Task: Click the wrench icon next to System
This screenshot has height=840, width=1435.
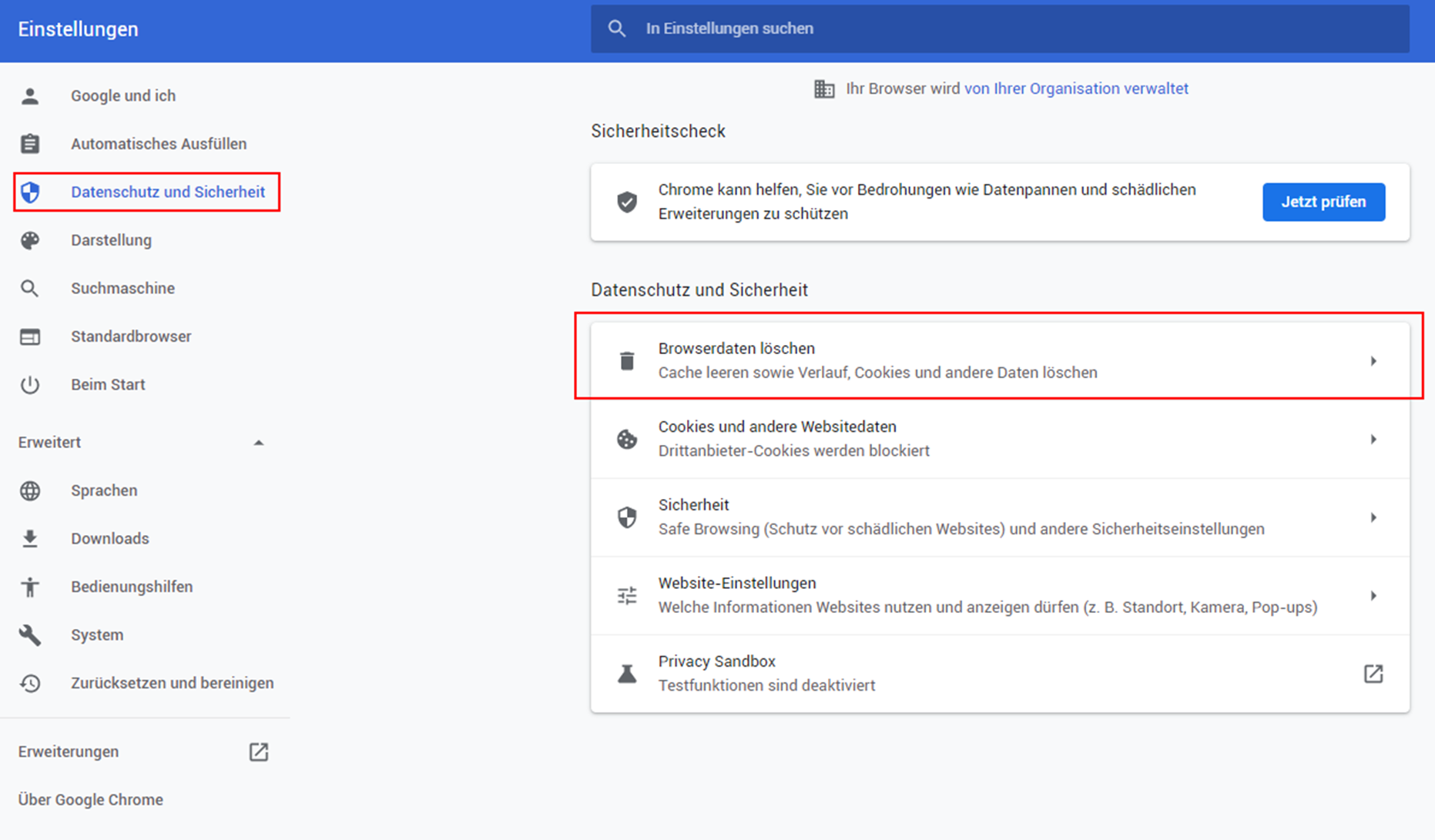Action: coord(30,634)
